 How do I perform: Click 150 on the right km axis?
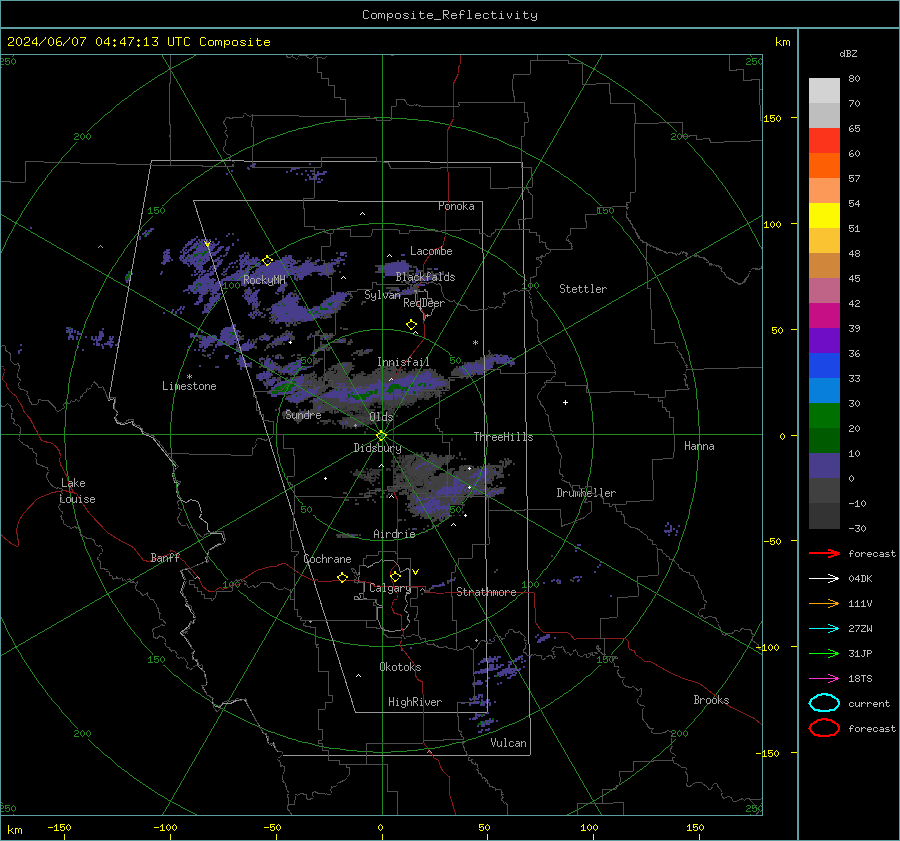click(x=773, y=118)
